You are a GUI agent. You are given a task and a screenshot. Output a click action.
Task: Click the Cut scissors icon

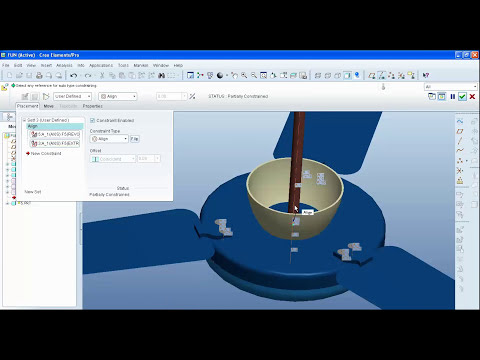click(102, 76)
